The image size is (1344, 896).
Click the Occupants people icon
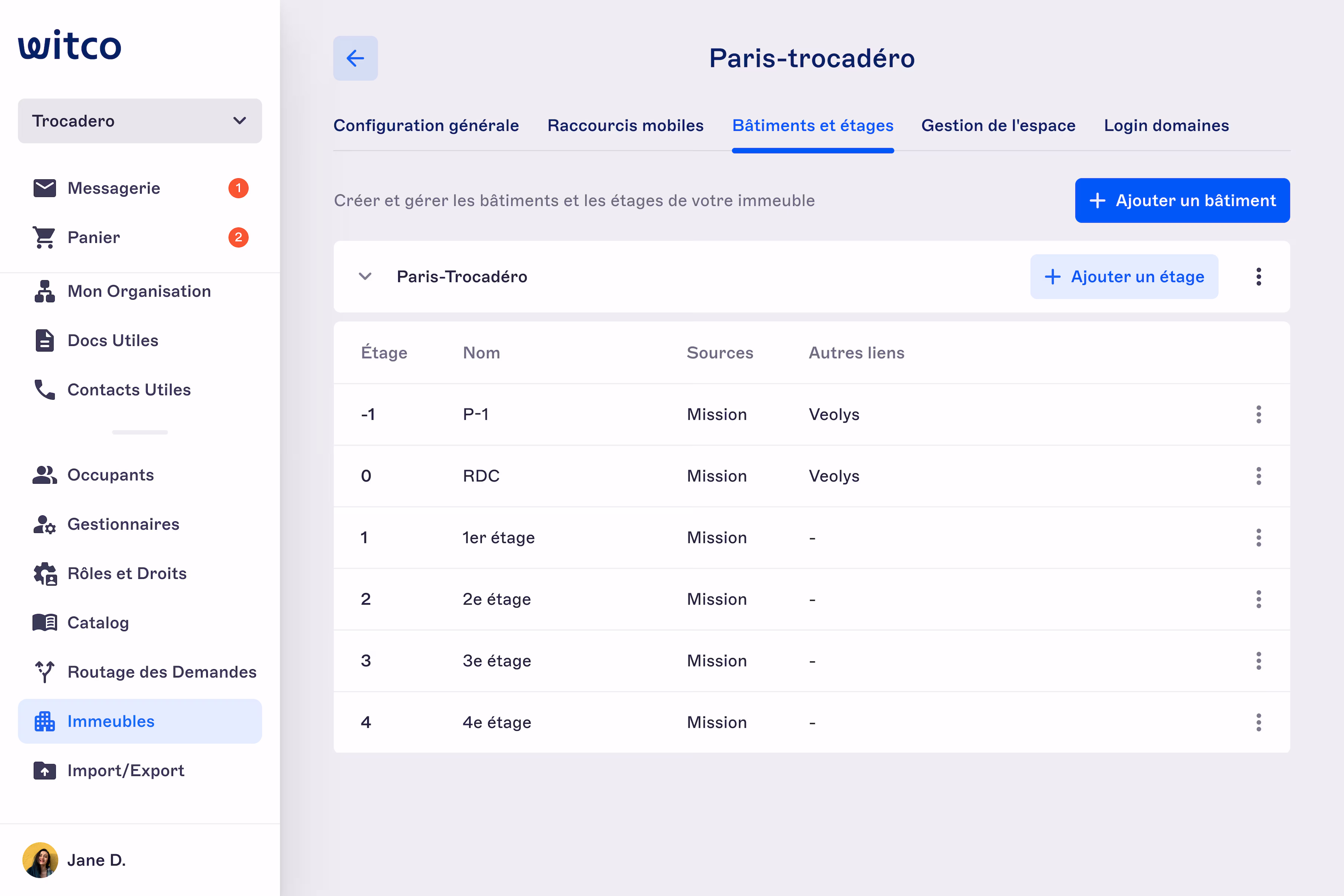45,475
